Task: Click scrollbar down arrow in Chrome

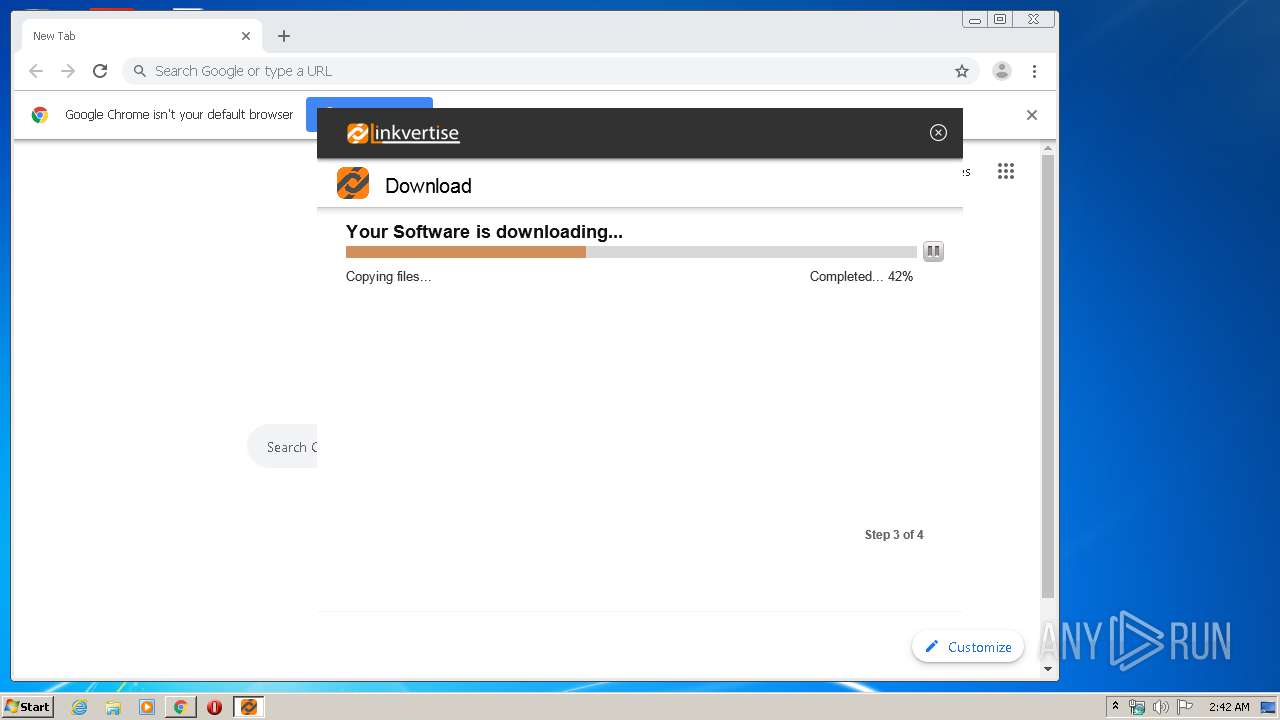Action: (1048, 669)
